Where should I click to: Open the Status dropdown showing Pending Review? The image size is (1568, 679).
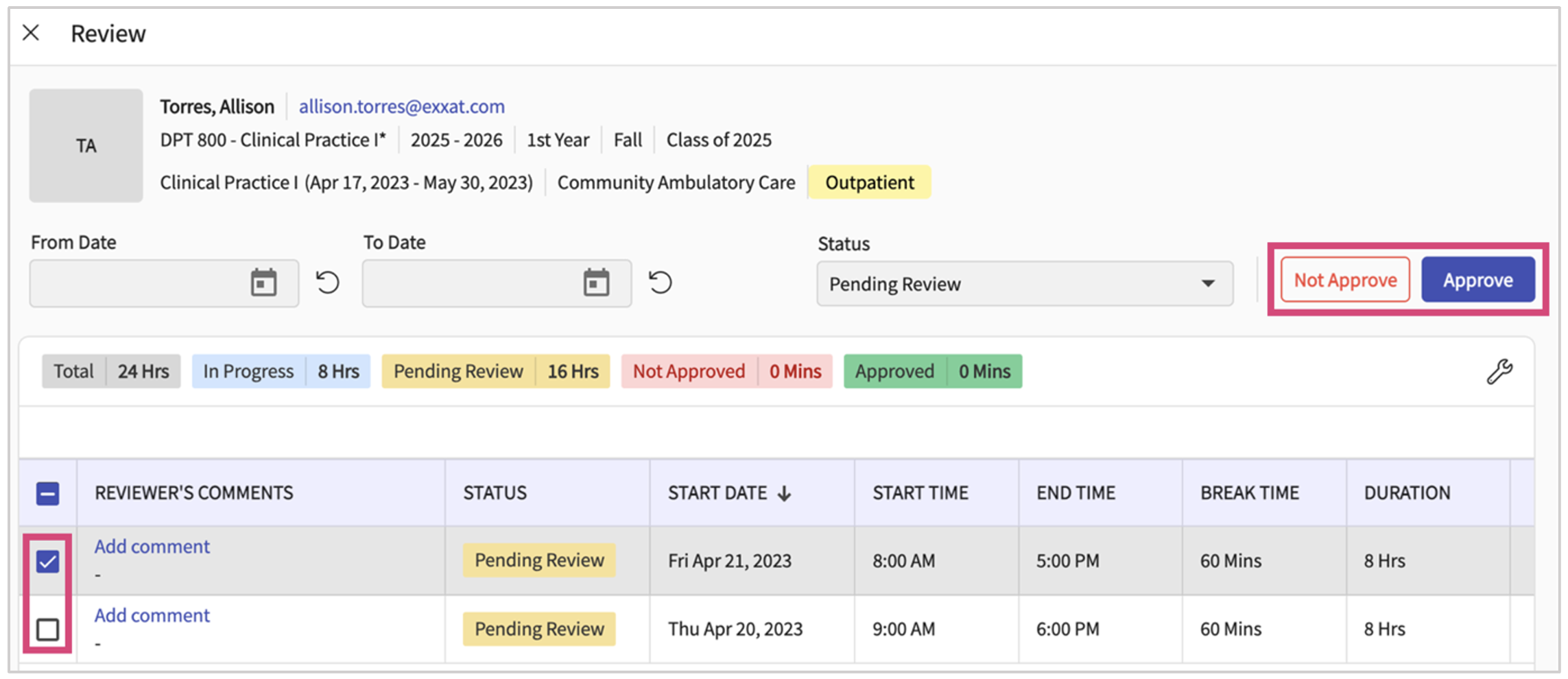pyautogui.click(x=1025, y=283)
